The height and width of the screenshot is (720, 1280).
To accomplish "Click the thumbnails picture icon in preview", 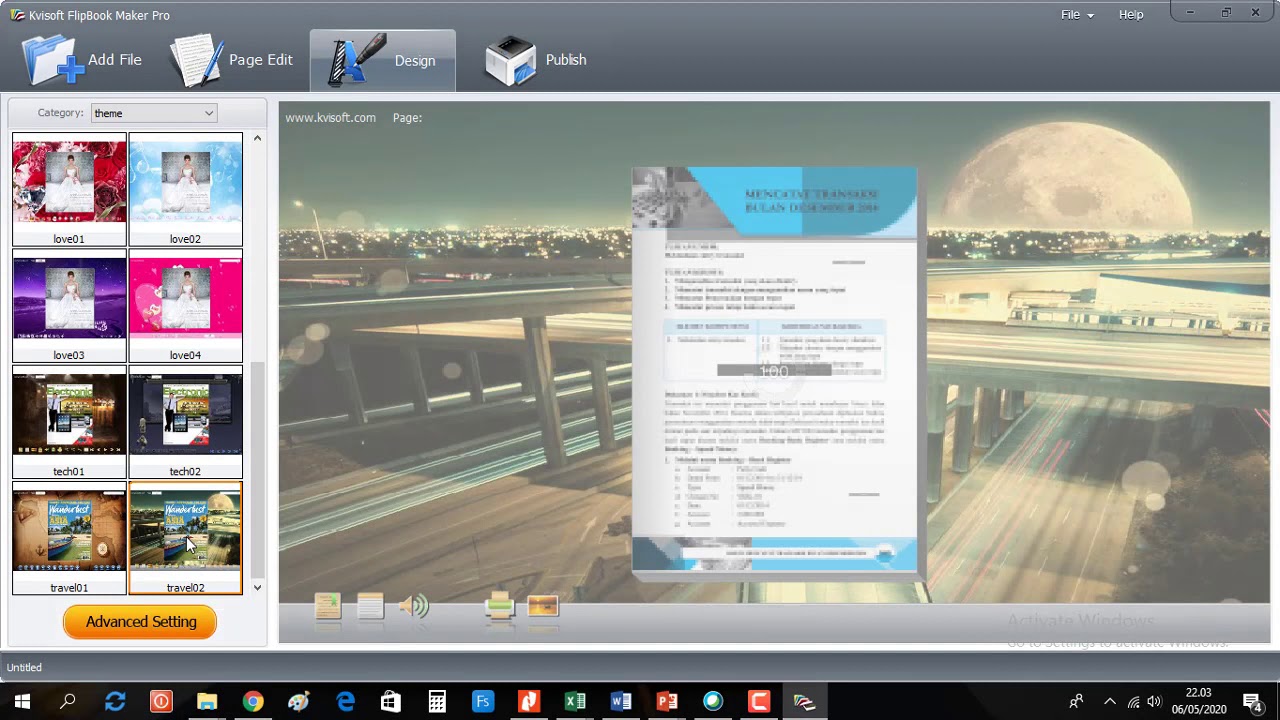I will point(543,606).
